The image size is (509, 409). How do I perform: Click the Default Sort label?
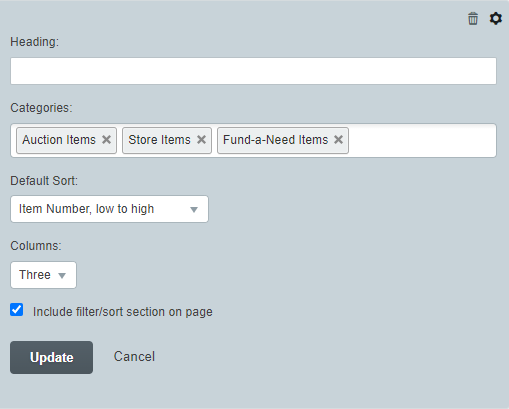click(x=44, y=181)
